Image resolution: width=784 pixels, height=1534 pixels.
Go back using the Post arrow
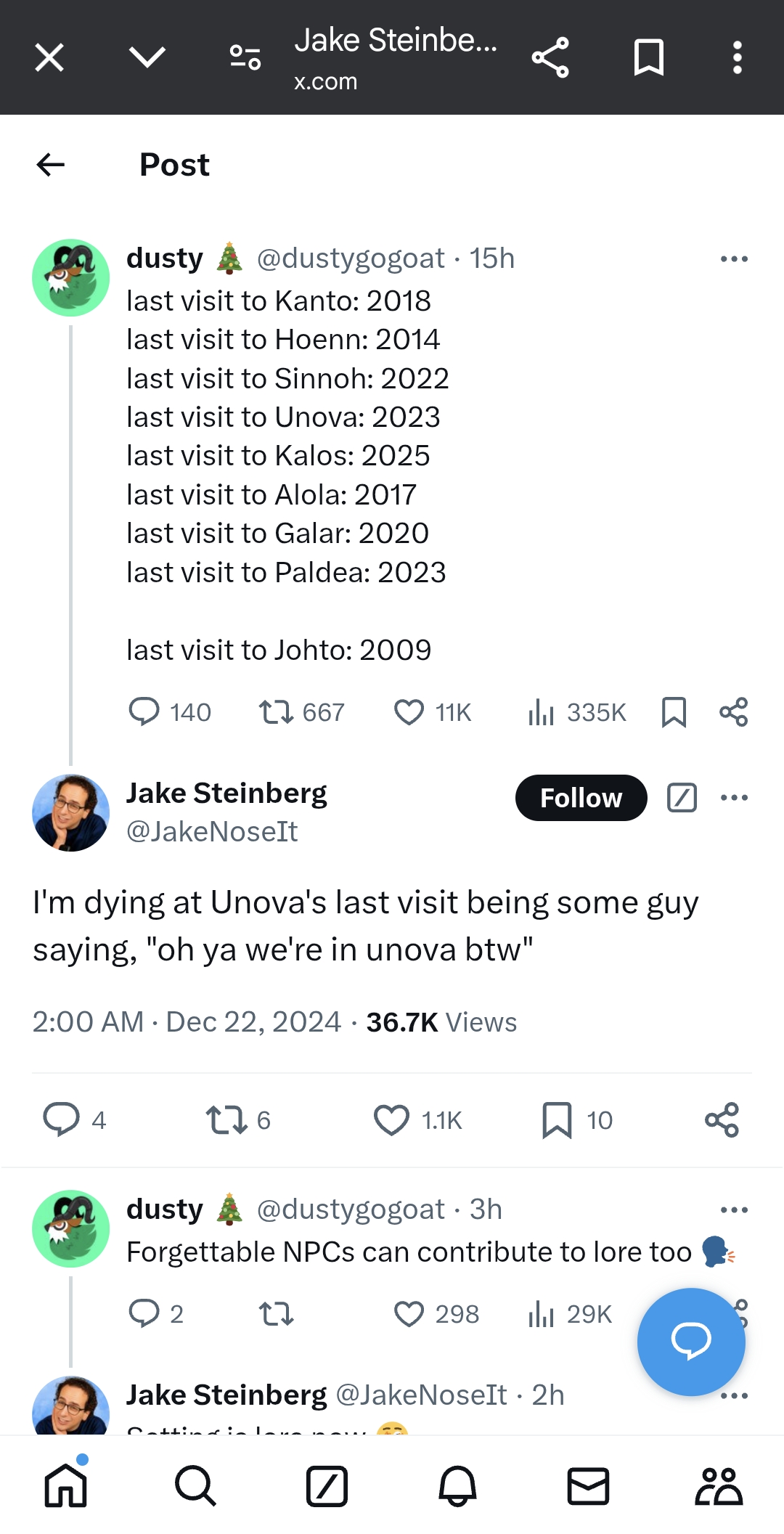pyautogui.click(x=51, y=165)
